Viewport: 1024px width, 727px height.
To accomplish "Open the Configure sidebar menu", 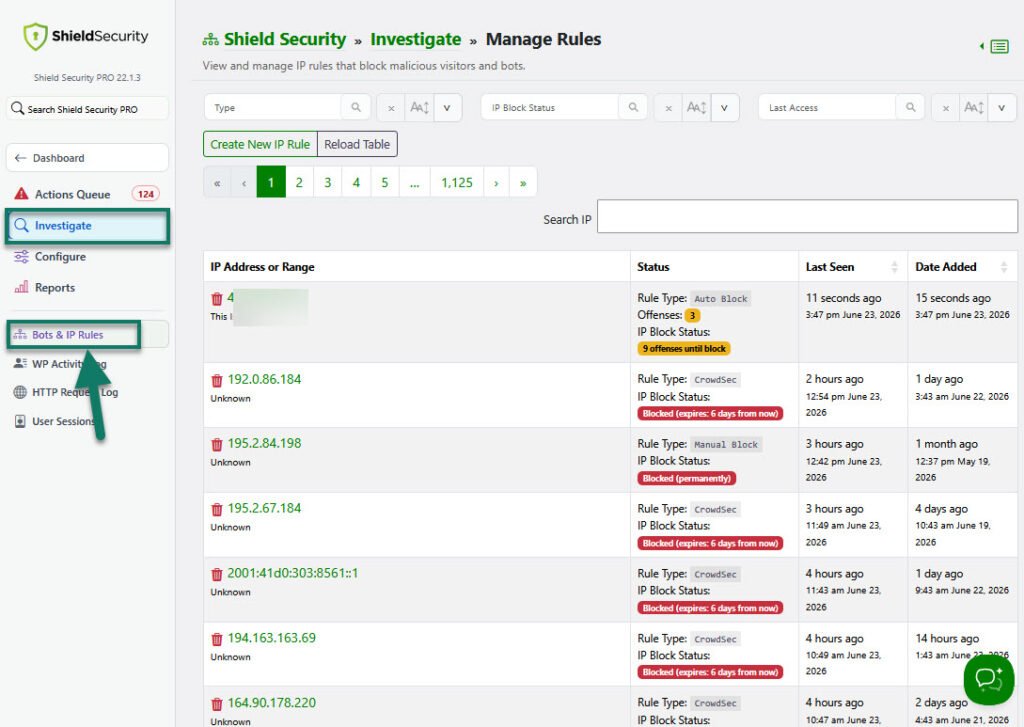I will pos(60,257).
